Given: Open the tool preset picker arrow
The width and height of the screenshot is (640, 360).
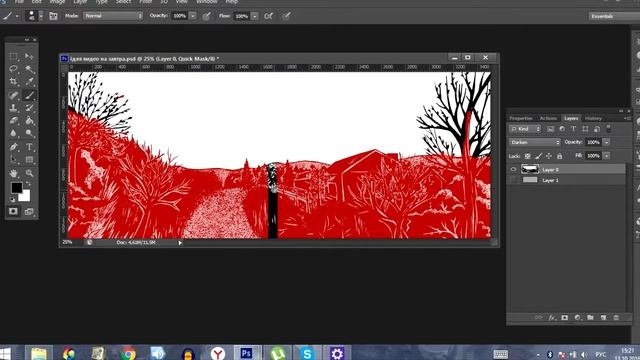Looking at the screenshot, I should point(17,16).
